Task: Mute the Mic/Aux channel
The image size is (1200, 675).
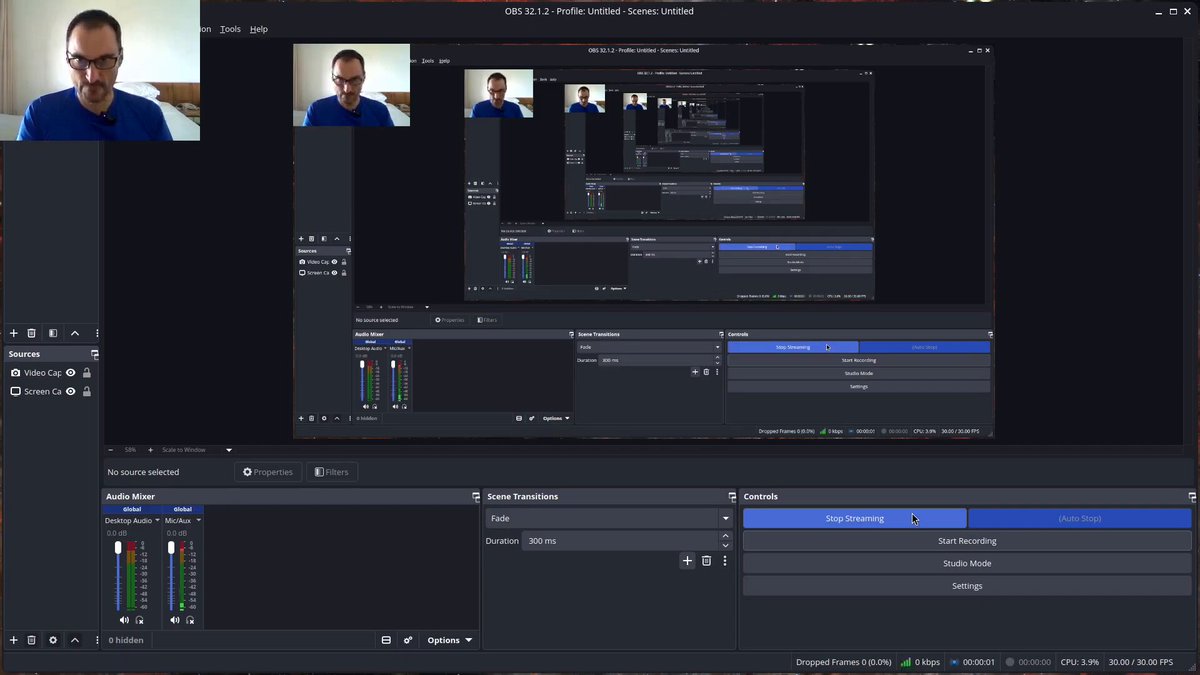Action: pos(175,620)
